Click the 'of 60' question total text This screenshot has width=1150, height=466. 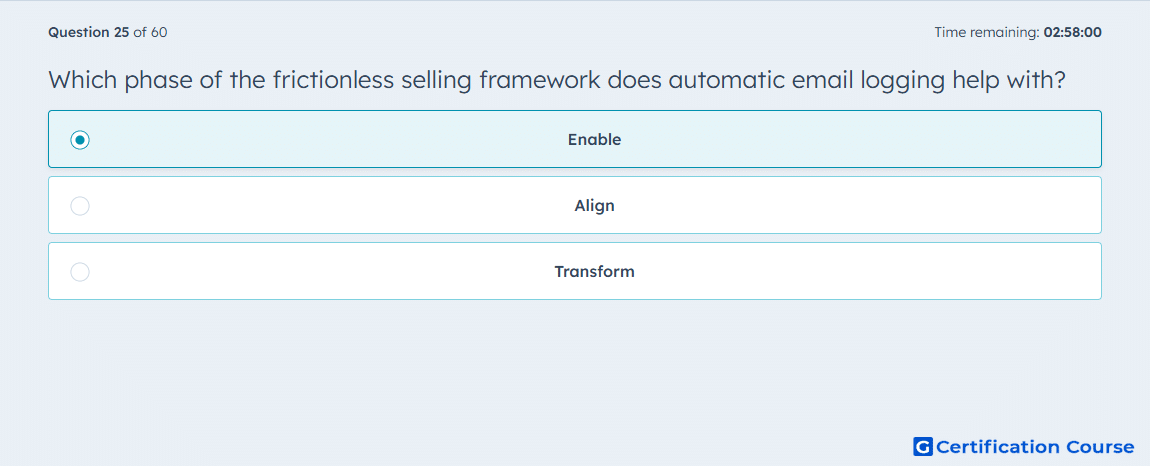pos(150,32)
